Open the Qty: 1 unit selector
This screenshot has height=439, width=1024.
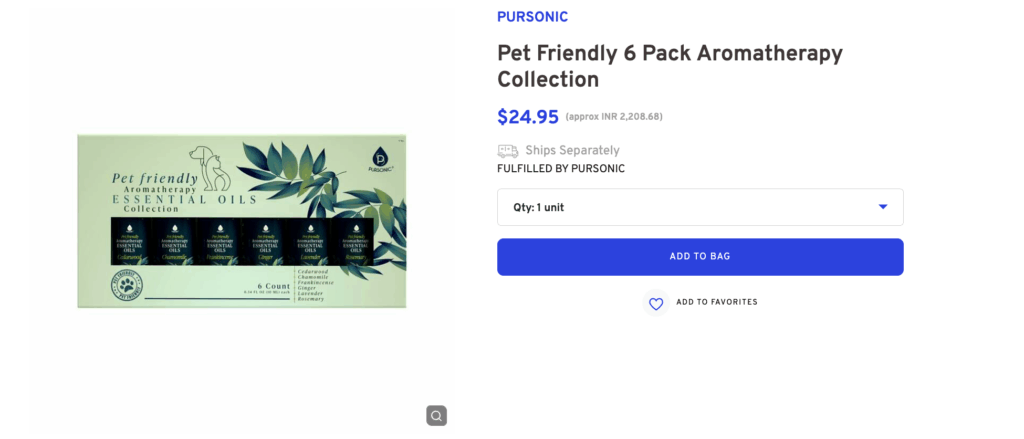pos(699,207)
